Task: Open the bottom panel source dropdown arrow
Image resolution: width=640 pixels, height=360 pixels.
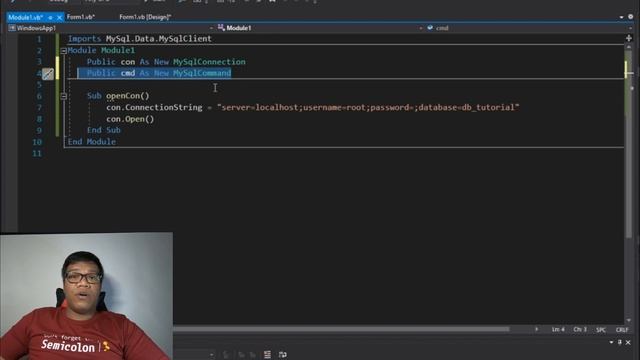Action: coord(211,355)
